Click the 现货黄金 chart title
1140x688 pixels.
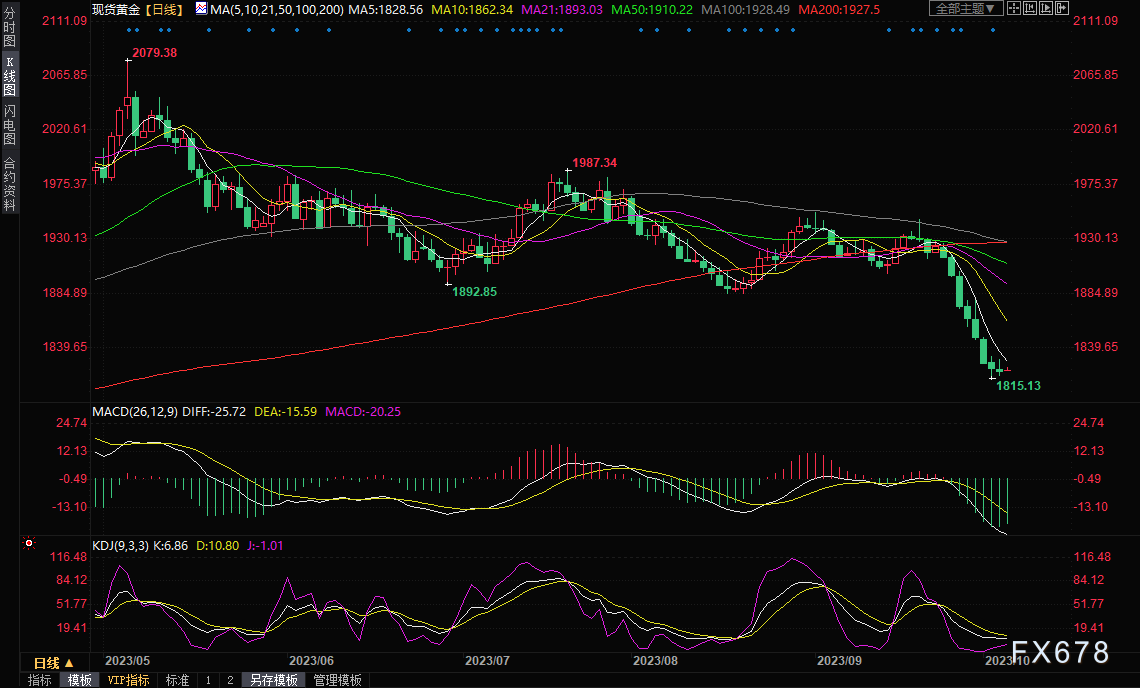point(116,9)
